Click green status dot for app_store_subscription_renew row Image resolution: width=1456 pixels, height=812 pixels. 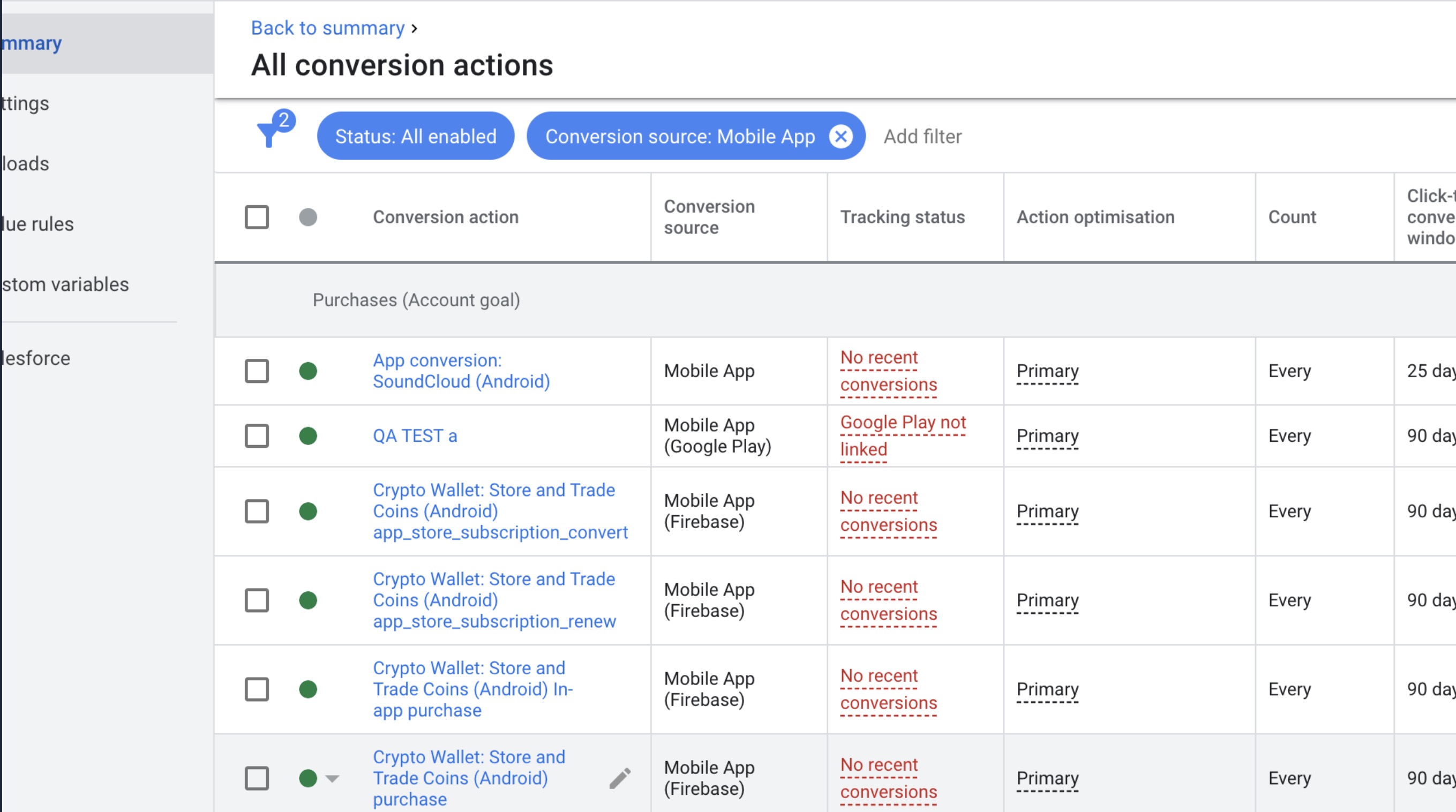[308, 600]
